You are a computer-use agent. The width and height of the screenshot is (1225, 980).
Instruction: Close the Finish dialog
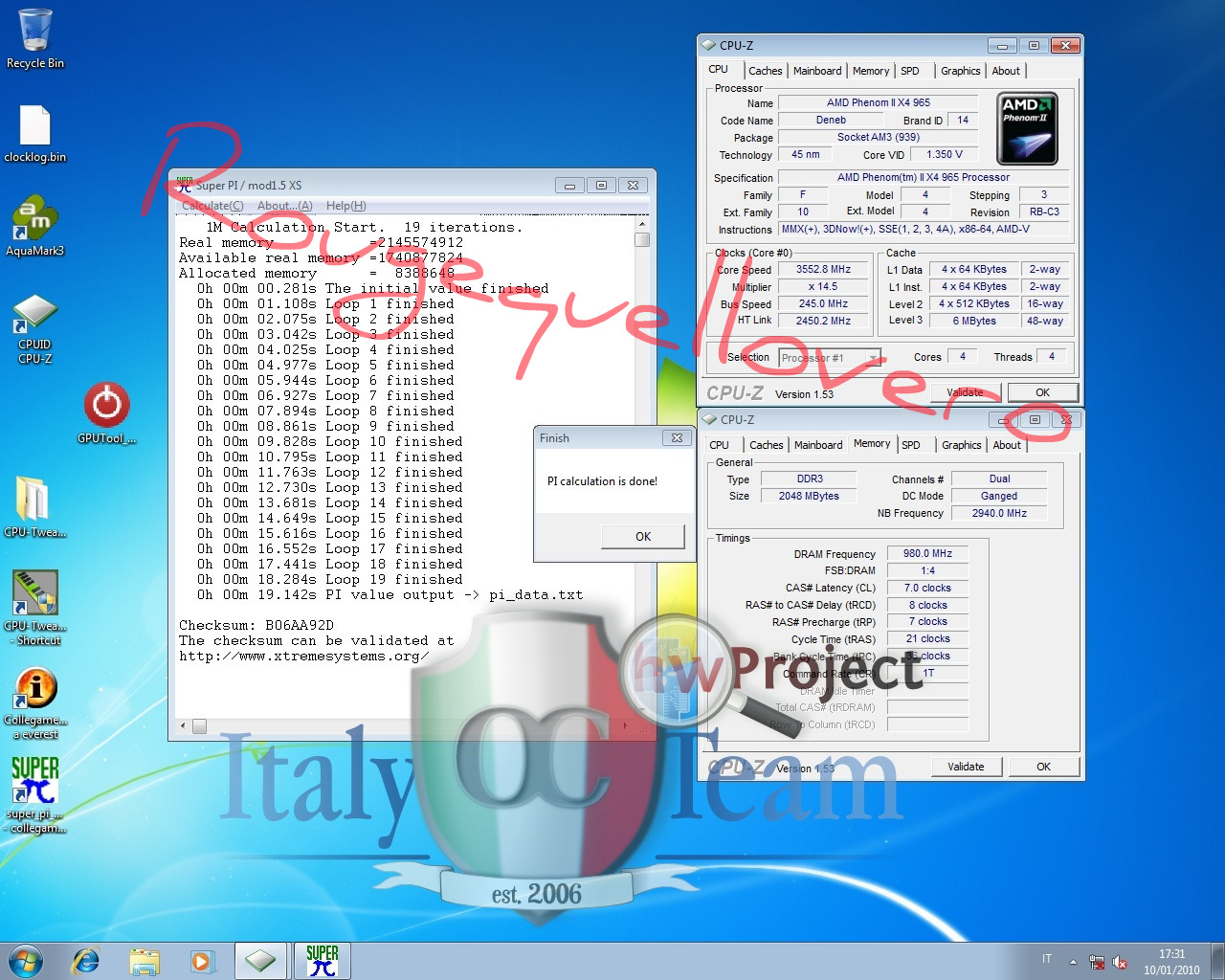[677, 437]
